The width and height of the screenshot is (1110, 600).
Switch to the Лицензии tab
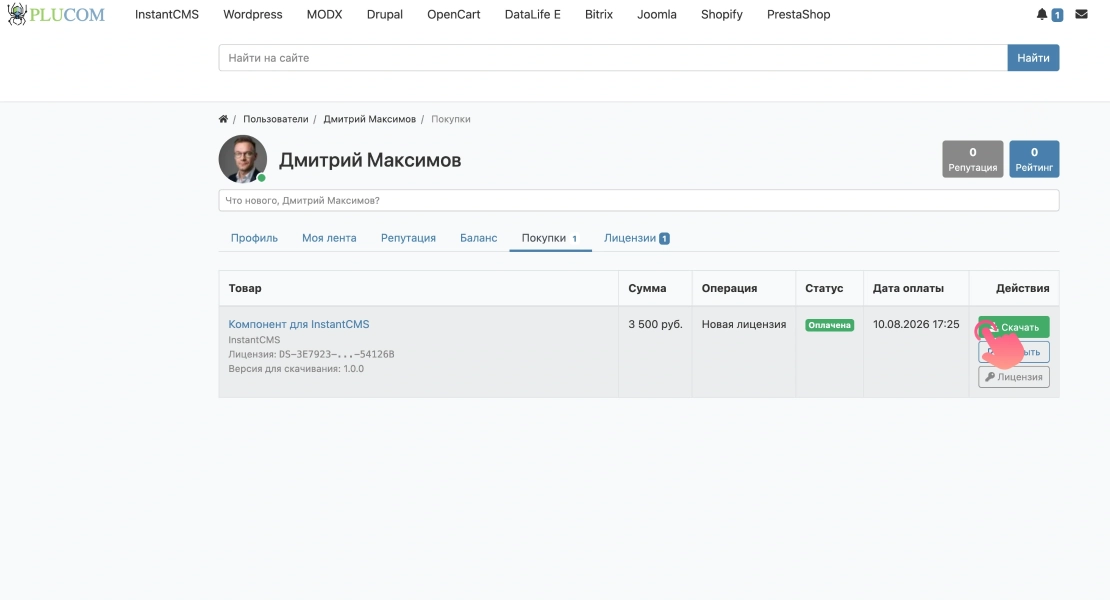click(636, 238)
